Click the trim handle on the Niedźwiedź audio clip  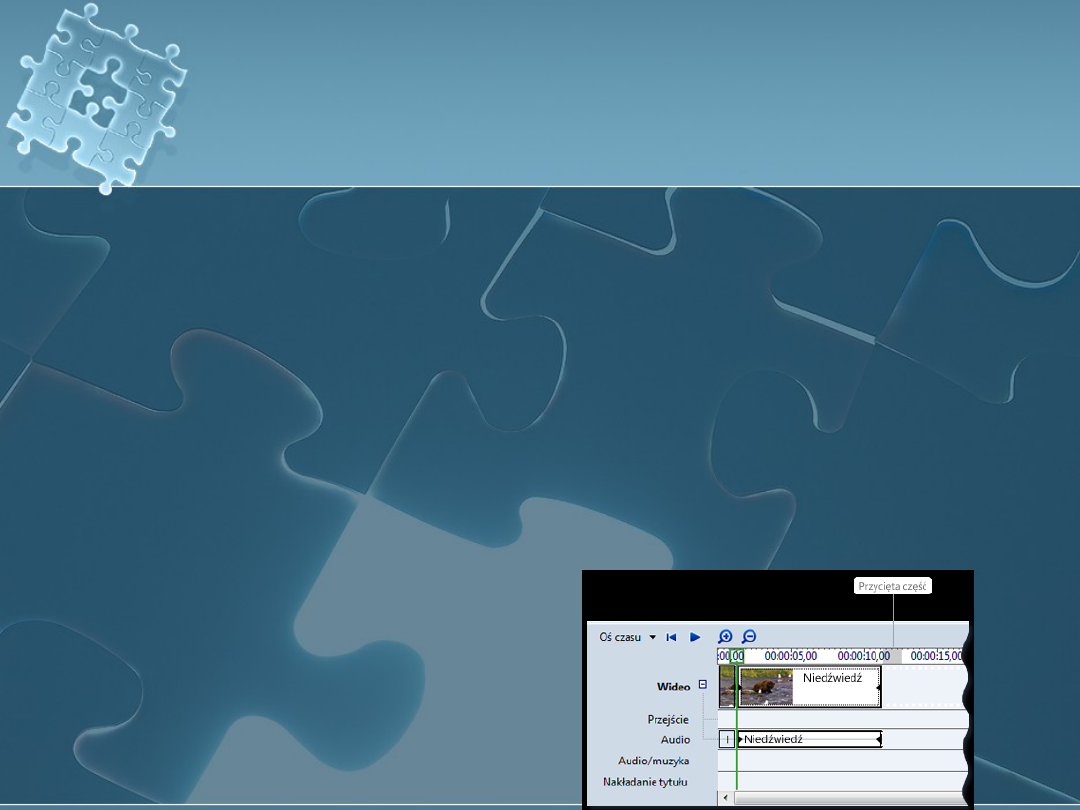878,739
